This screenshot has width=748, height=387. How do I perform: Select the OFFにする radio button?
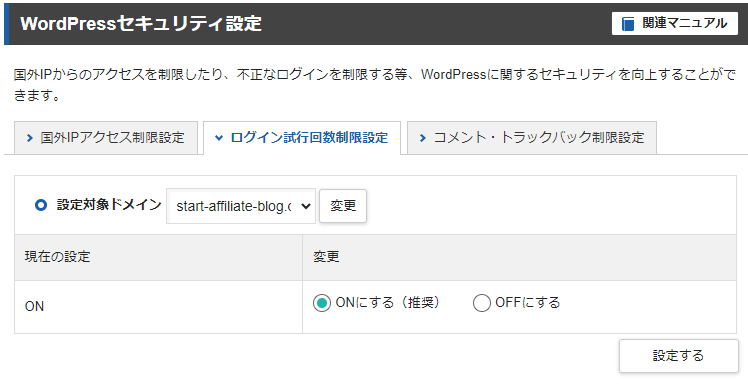(x=481, y=303)
